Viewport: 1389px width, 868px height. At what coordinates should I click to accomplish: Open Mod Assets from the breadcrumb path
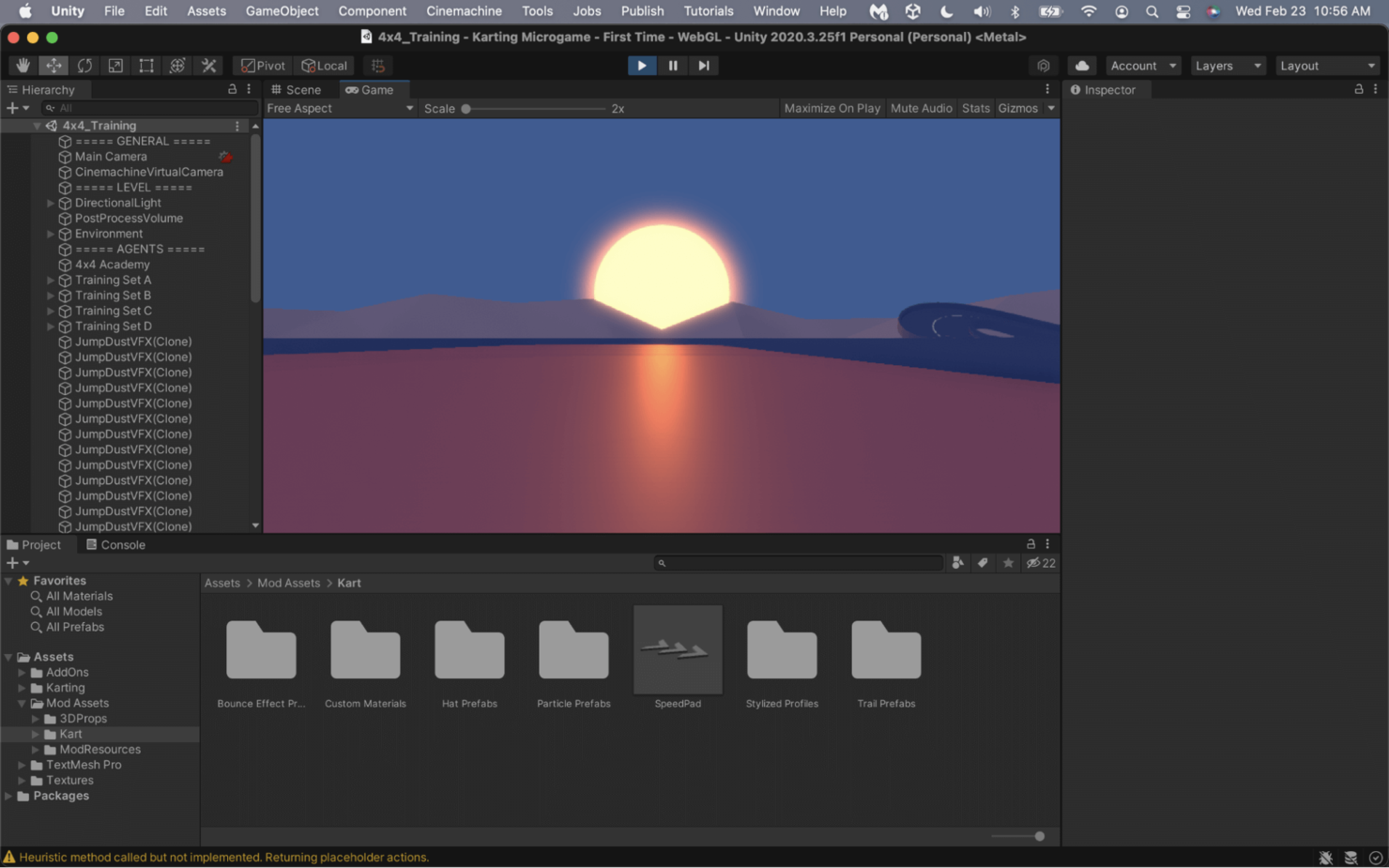(288, 583)
